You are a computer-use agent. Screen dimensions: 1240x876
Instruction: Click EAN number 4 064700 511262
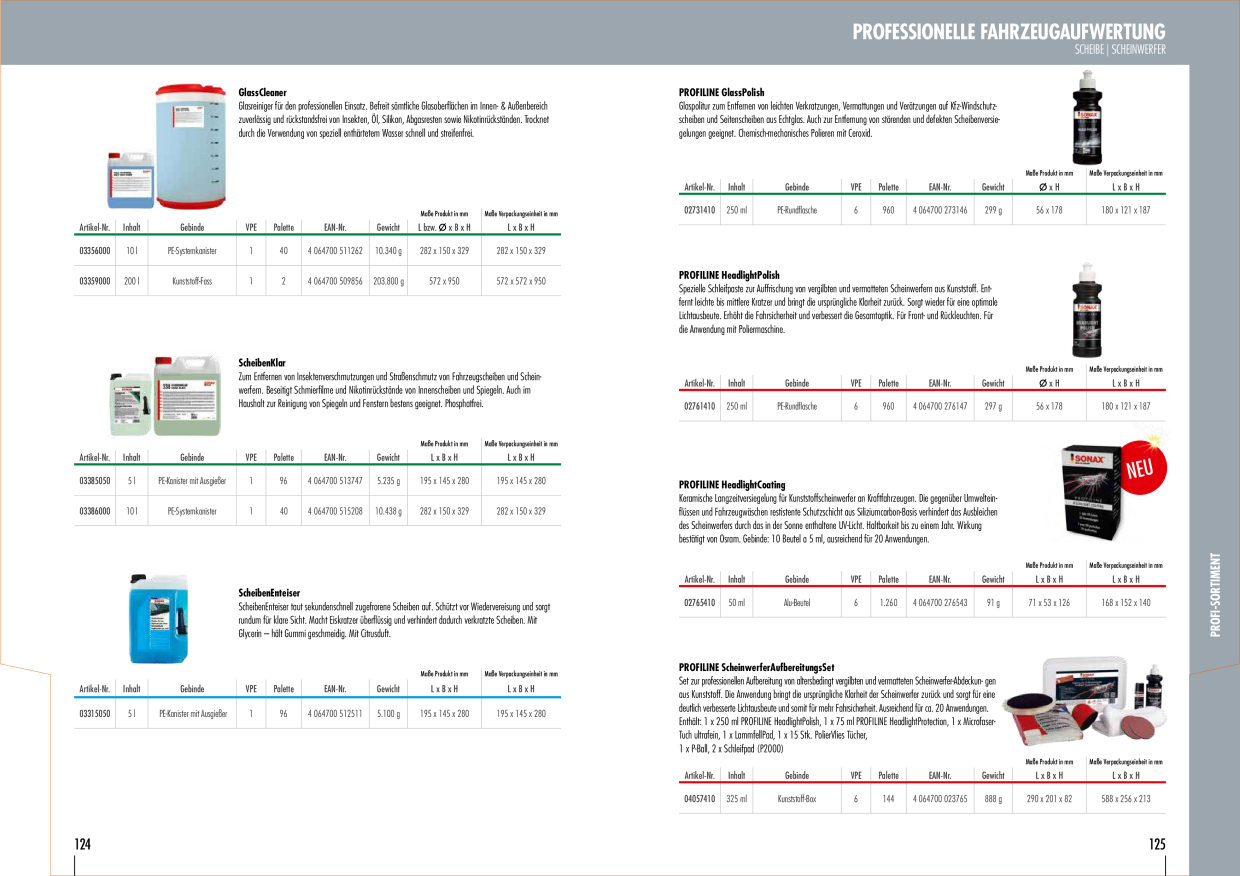point(335,251)
